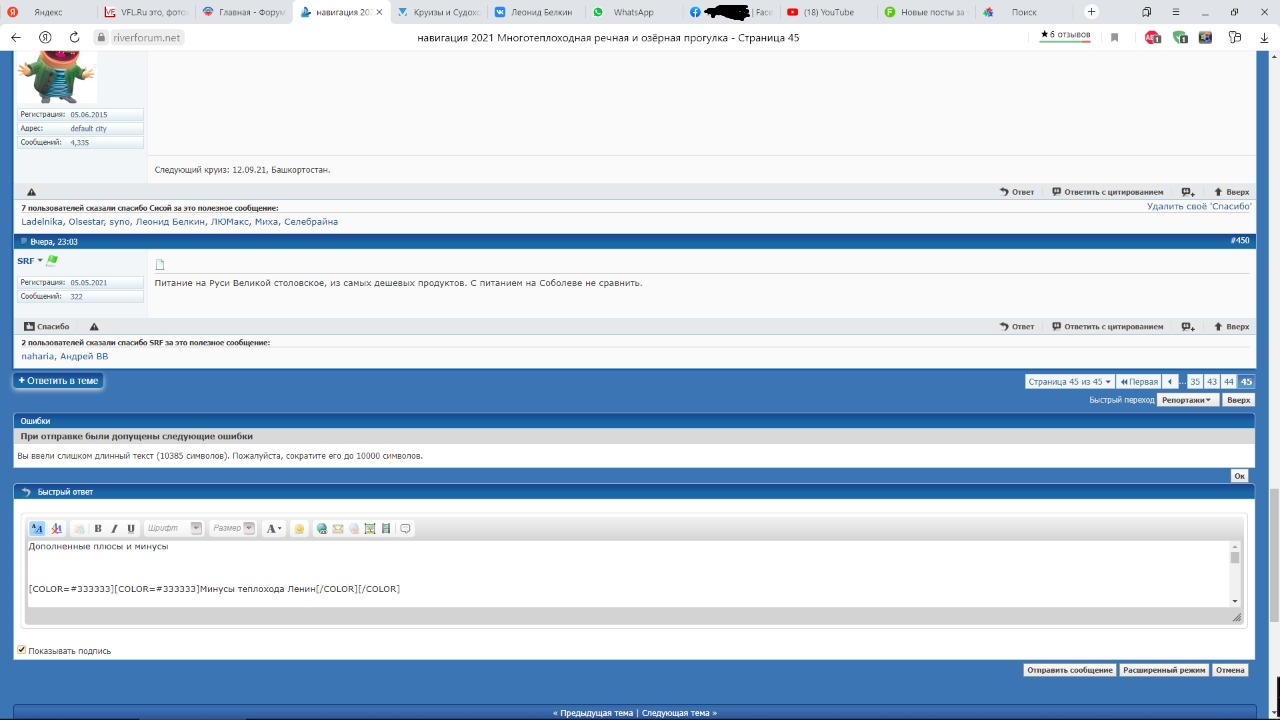The width and height of the screenshot is (1280, 720).
Task: Open the 'Размер' font size dropdown
Action: [x=233, y=529]
